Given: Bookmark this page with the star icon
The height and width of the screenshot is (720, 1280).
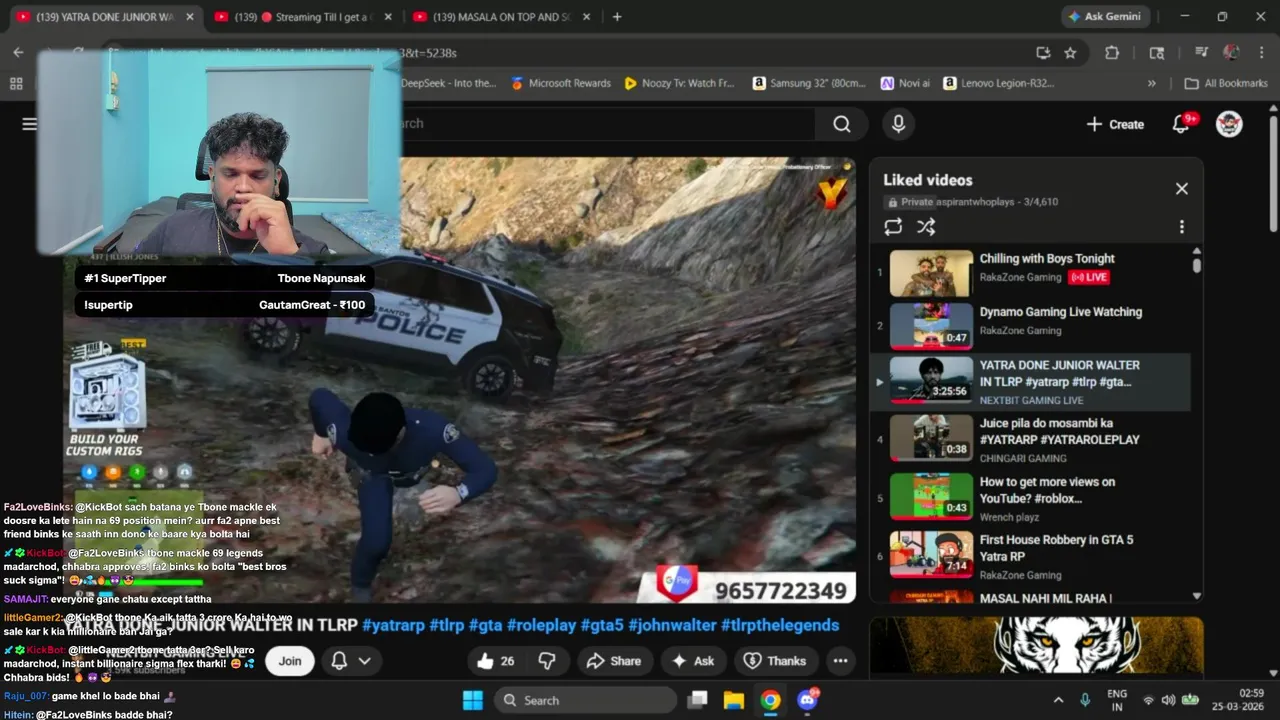Looking at the screenshot, I should (1070, 53).
